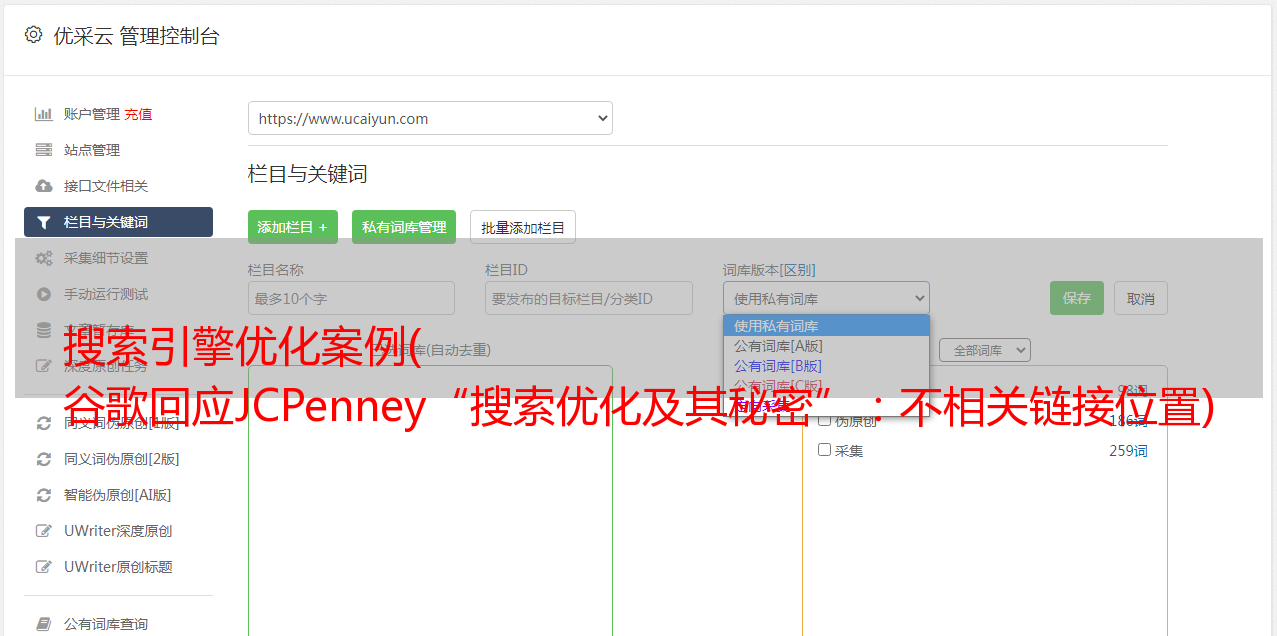Choose 公有词库[C版] from the list
Image resolution: width=1277 pixels, height=636 pixels.
coord(826,386)
